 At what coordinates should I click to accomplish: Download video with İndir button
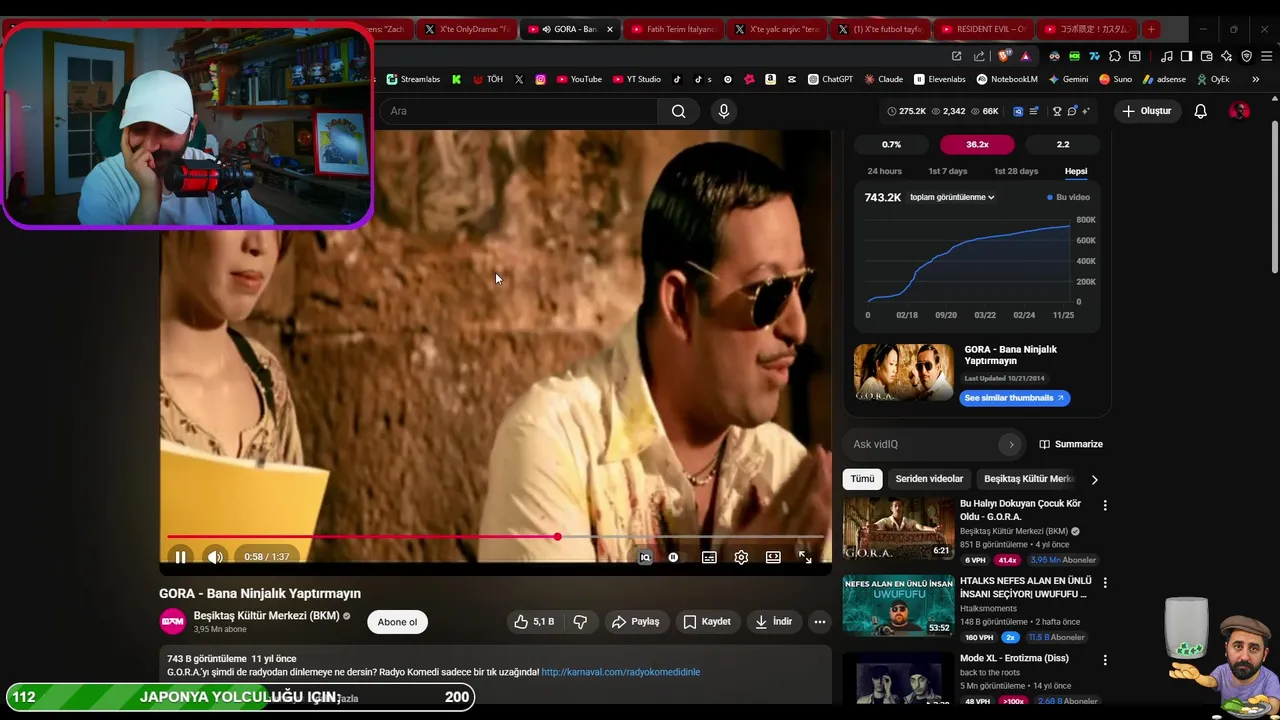(773, 621)
